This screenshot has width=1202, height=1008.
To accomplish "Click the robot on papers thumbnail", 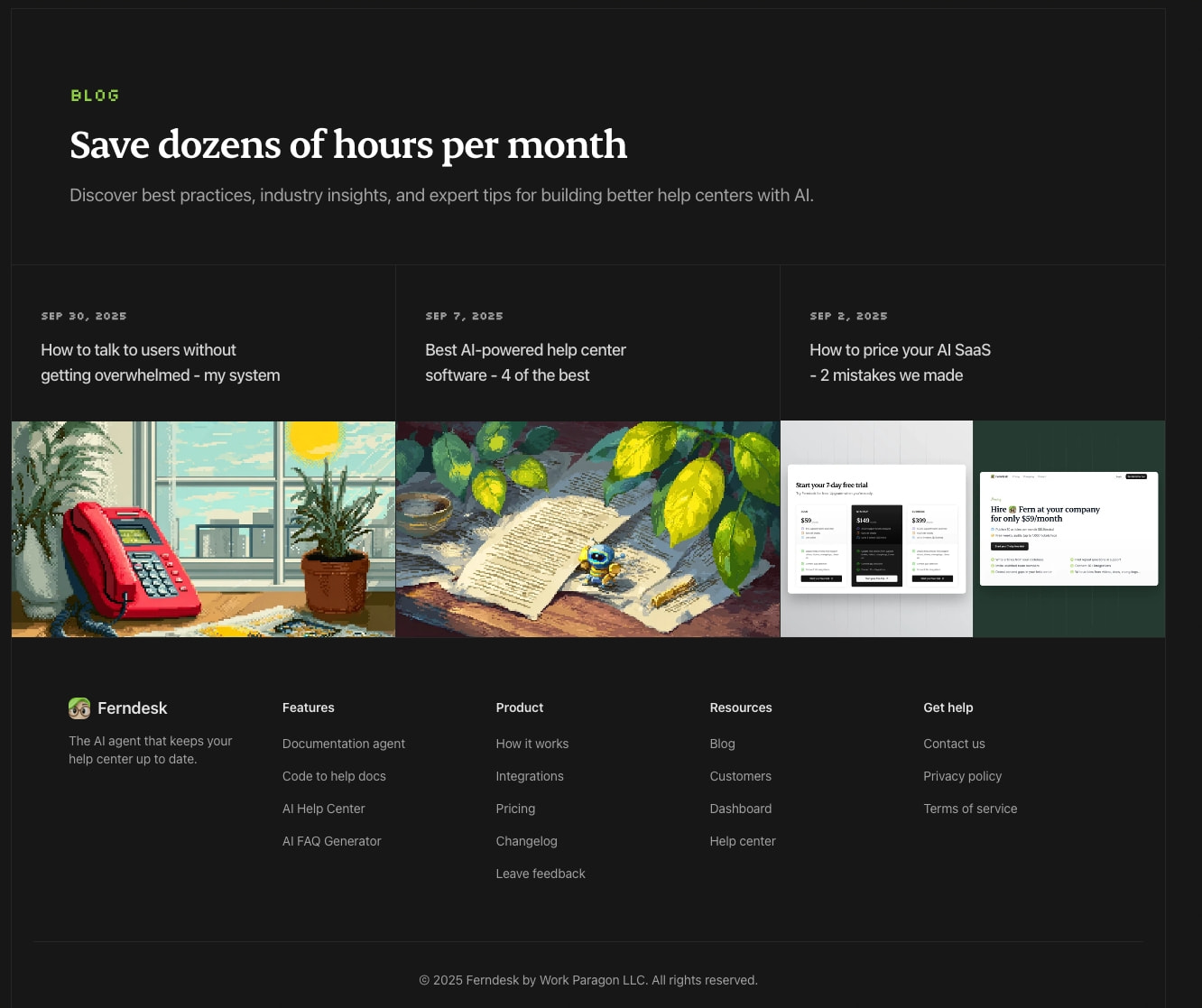I will pyautogui.click(x=587, y=529).
